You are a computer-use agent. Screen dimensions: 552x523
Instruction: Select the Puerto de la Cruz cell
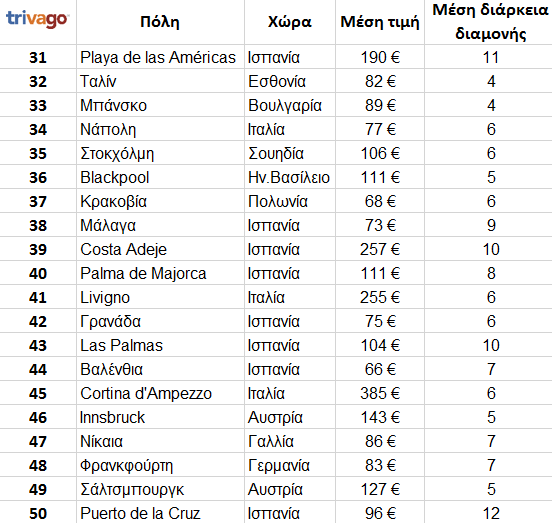(160, 513)
